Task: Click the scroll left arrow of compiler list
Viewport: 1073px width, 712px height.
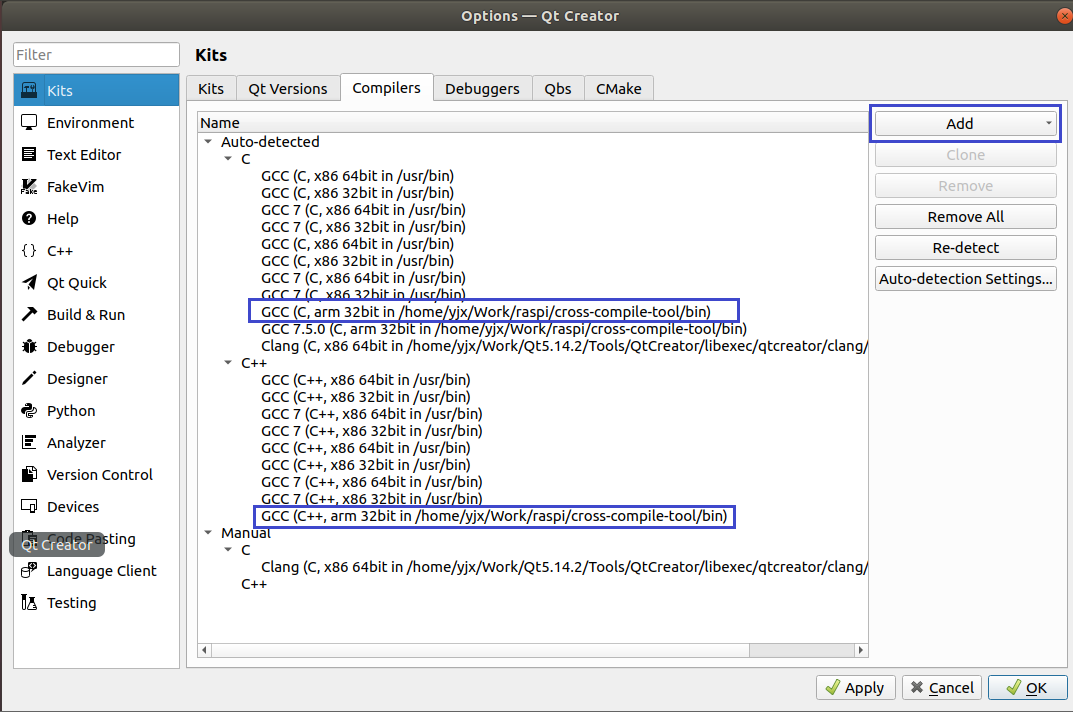Action: 205,650
